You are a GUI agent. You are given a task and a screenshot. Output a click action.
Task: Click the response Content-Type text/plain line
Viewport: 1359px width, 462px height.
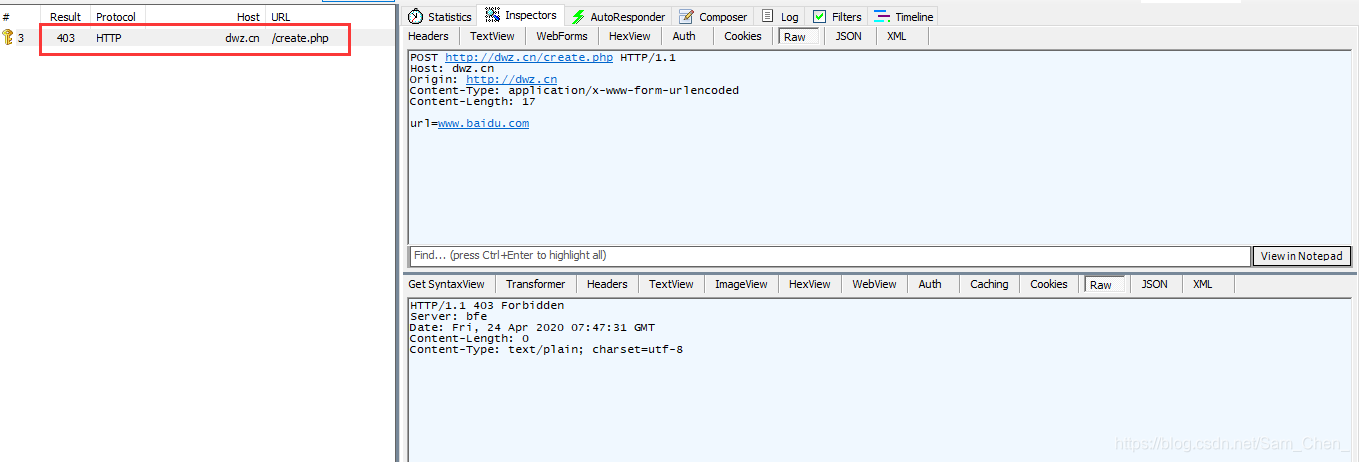547,350
